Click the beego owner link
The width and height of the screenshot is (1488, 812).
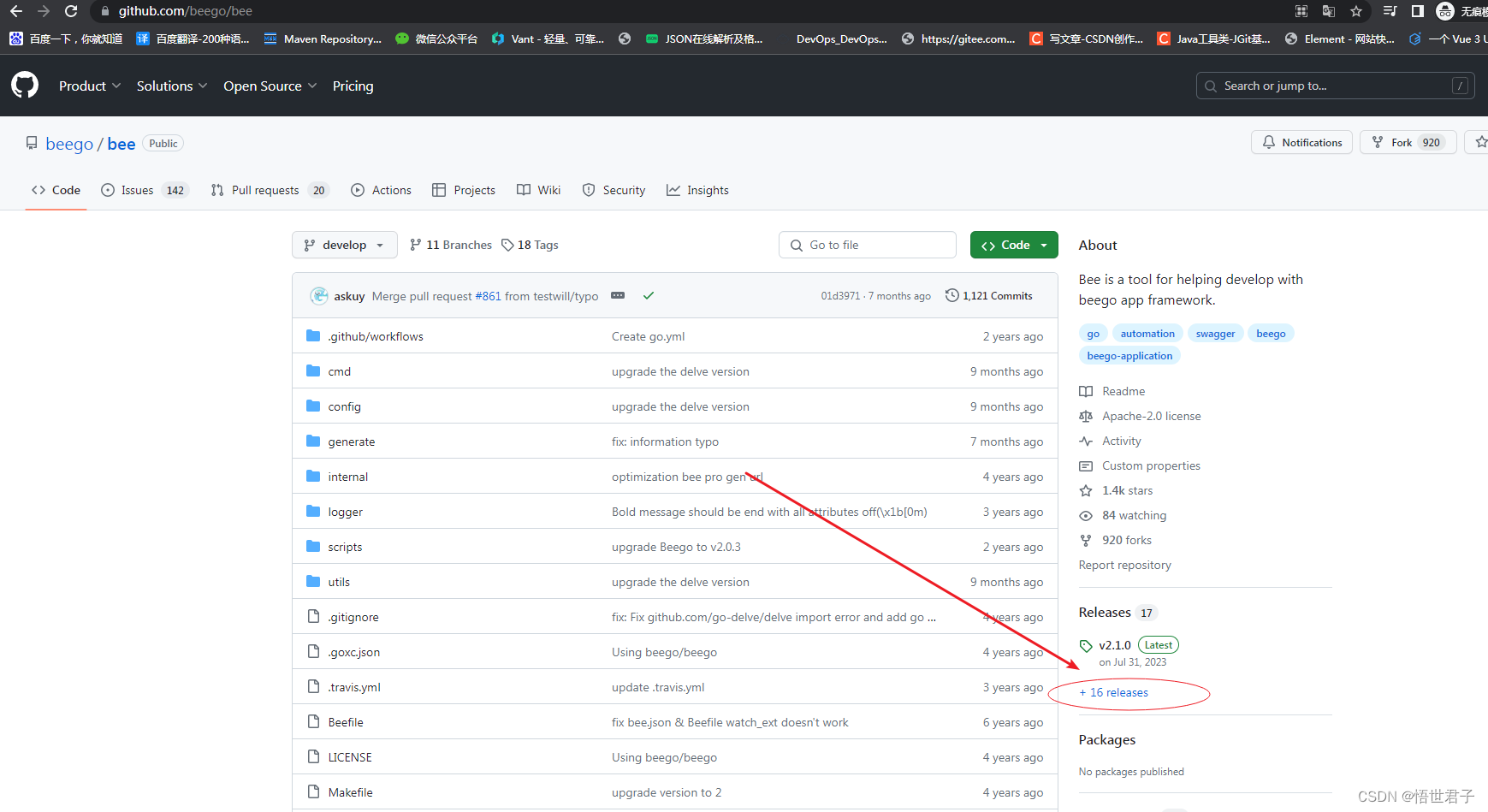tap(69, 144)
